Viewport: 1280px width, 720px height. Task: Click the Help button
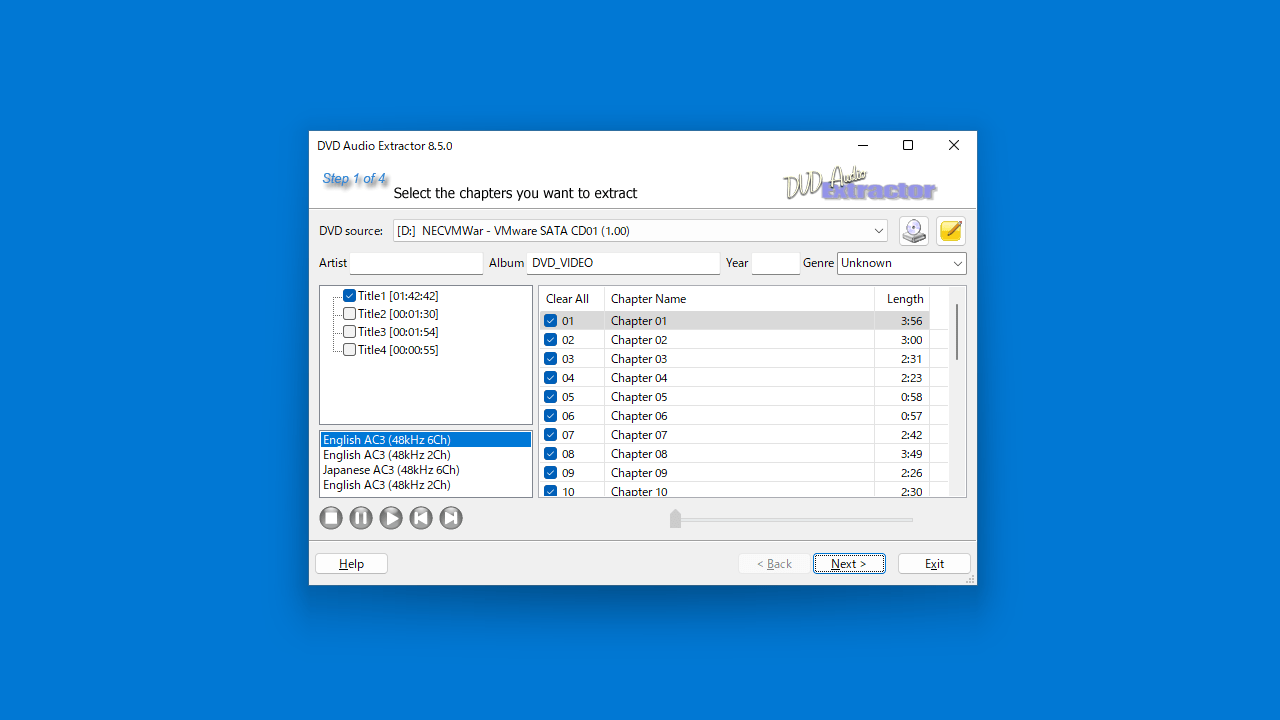tap(351, 564)
